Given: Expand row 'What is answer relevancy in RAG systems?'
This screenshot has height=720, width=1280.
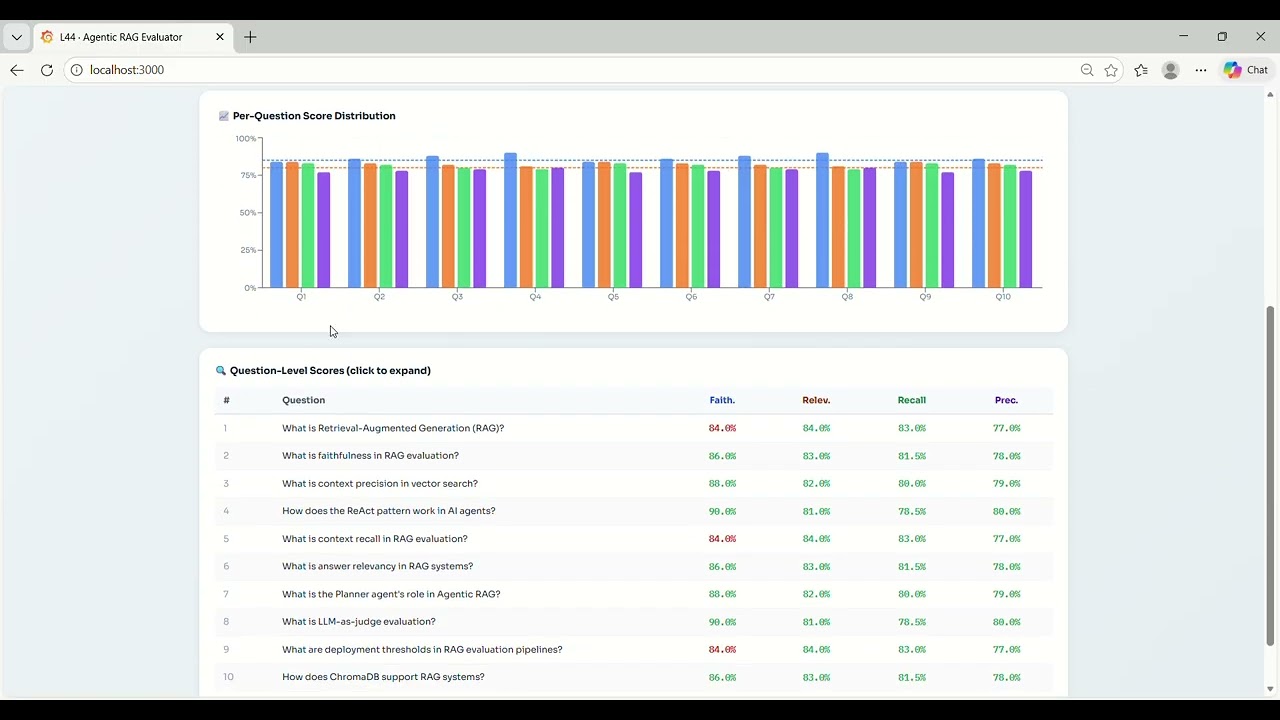Looking at the screenshot, I should coord(634,566).
